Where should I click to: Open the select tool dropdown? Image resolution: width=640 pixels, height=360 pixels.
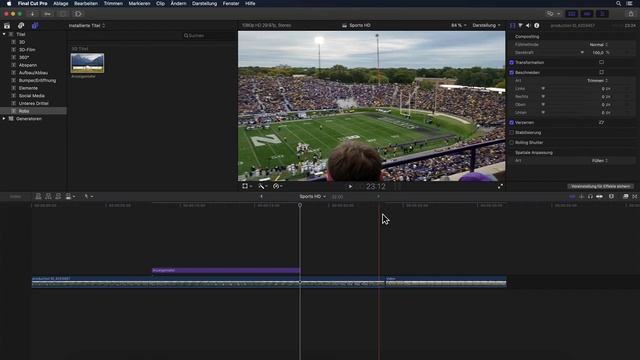[89, 196]
